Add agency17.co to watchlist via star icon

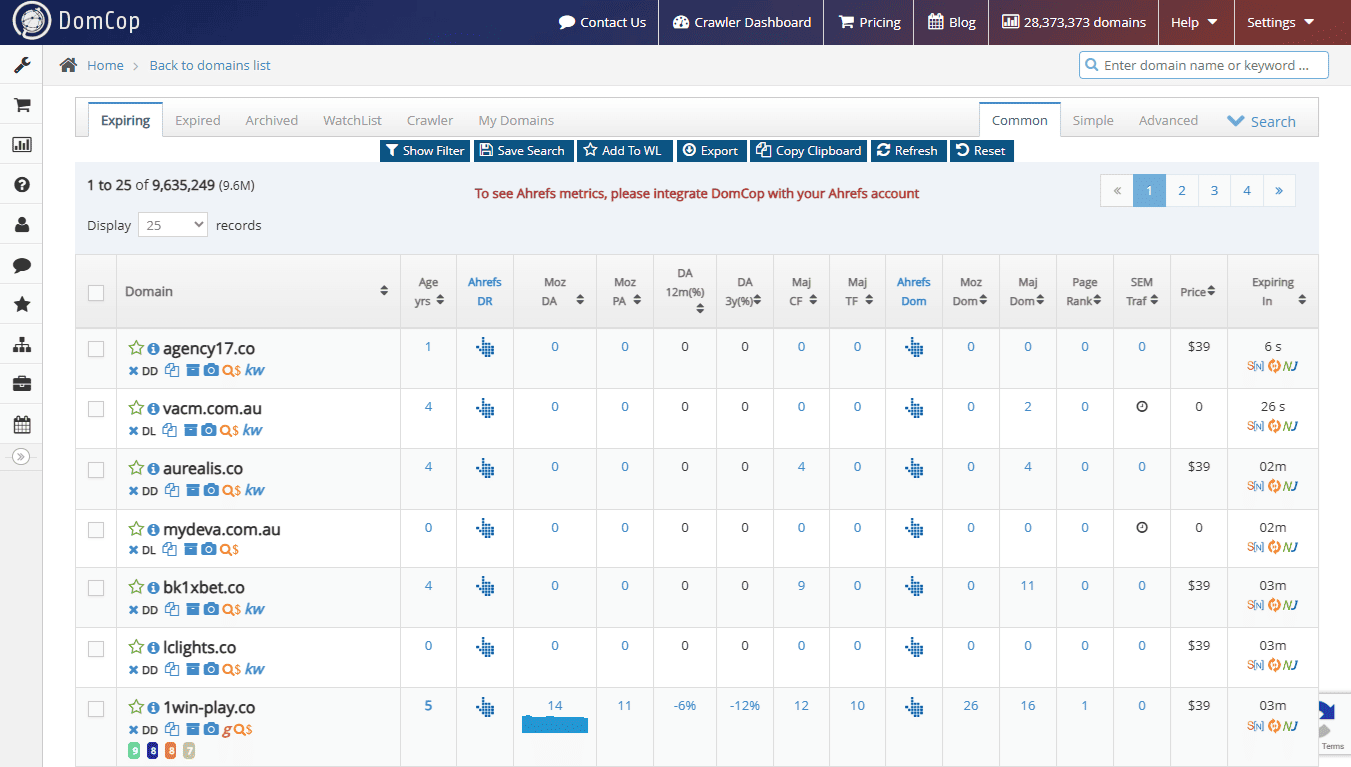tap(136, 348)
